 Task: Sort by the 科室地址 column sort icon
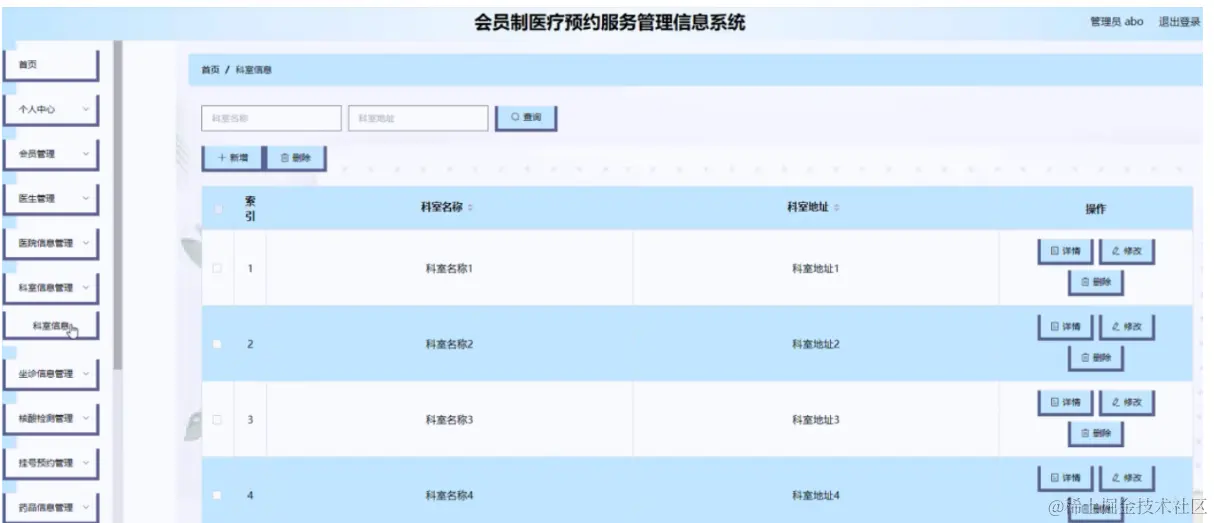point(837,208)
